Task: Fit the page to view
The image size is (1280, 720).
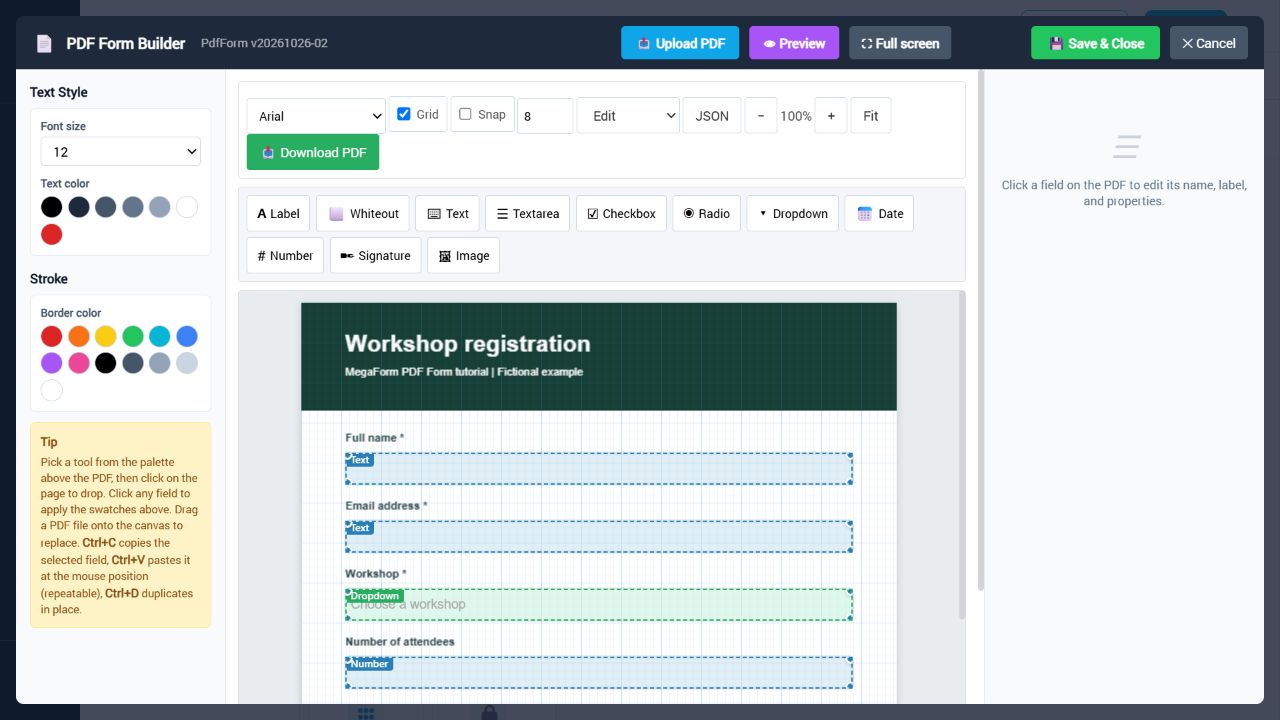Action: tap(871, 116)
